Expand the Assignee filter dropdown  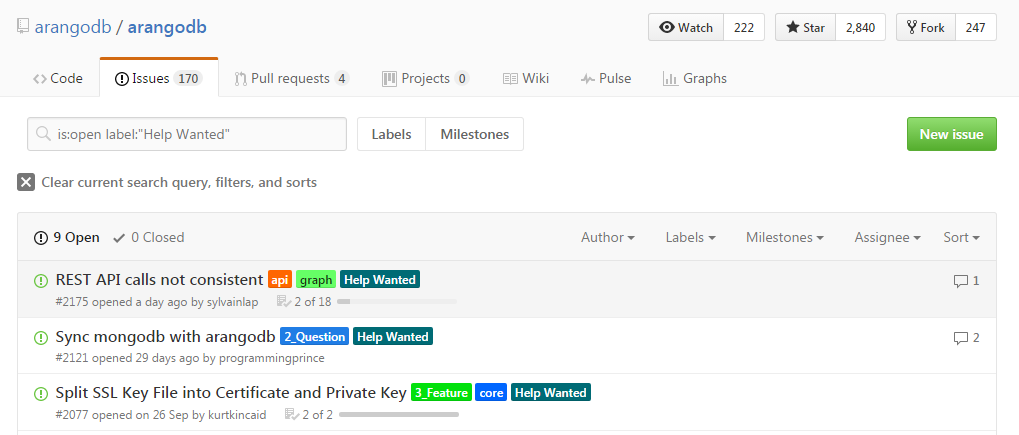click(887, 237)
